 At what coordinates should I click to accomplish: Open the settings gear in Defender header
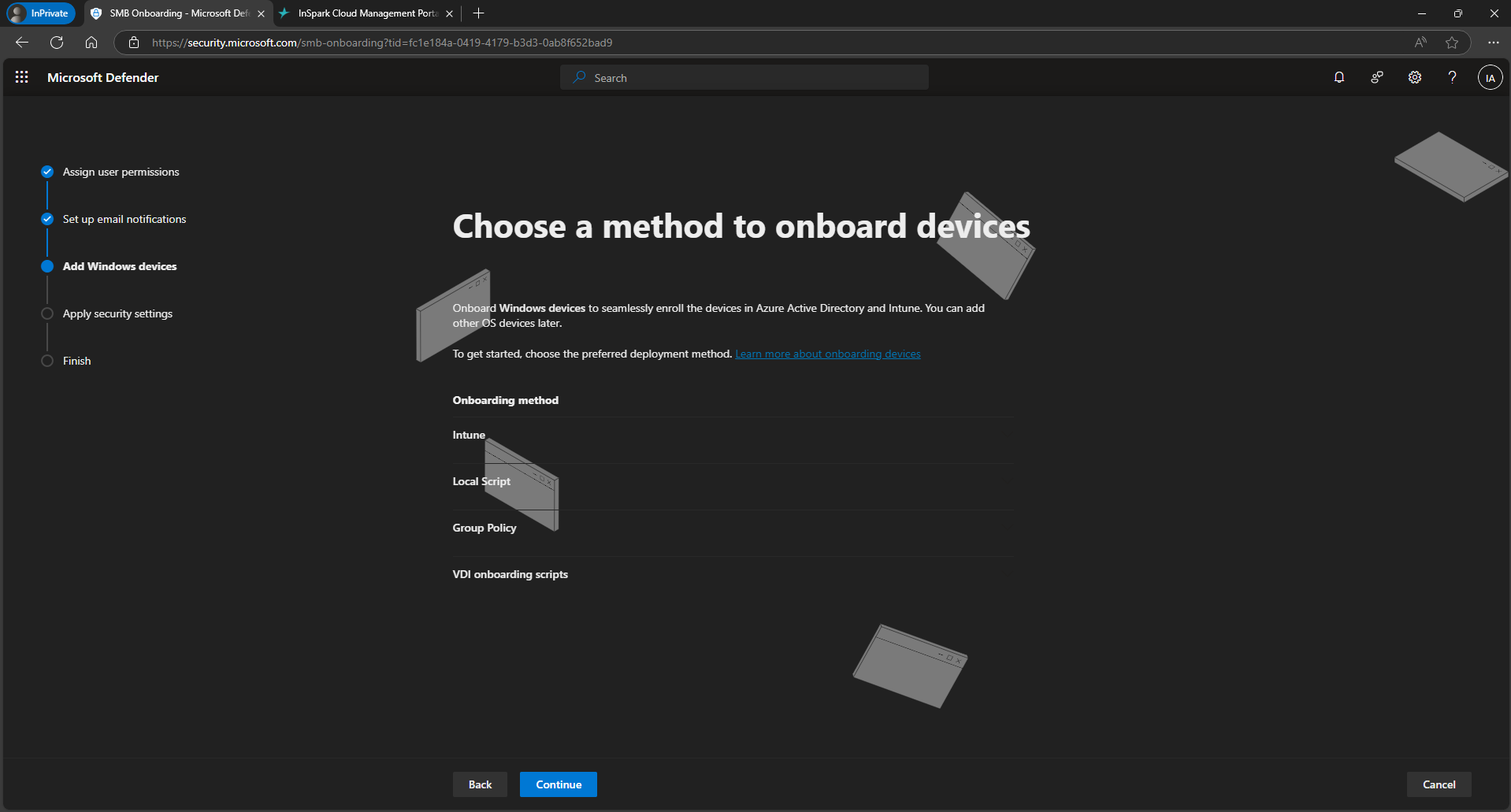tap(1415, 77)
